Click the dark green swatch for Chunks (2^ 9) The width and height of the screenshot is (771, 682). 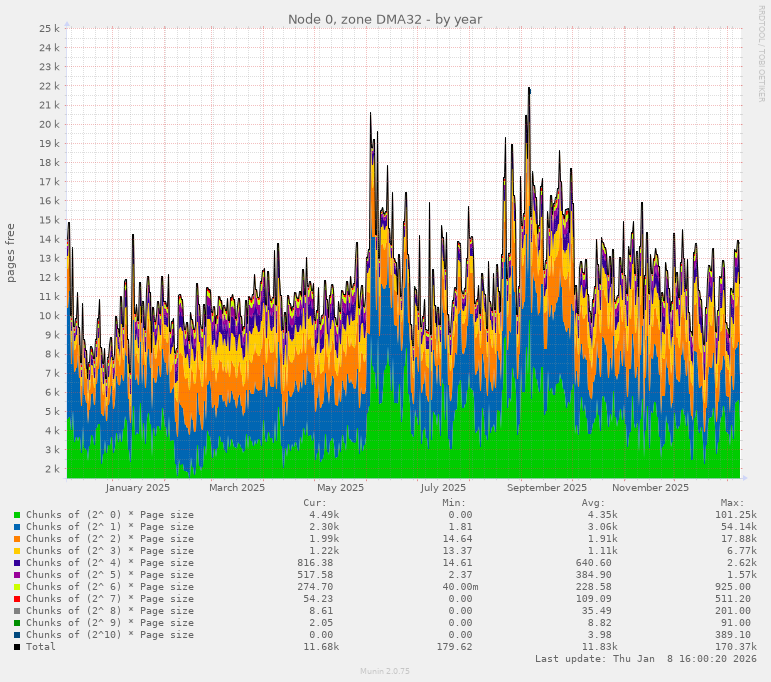tap(17, 623)
